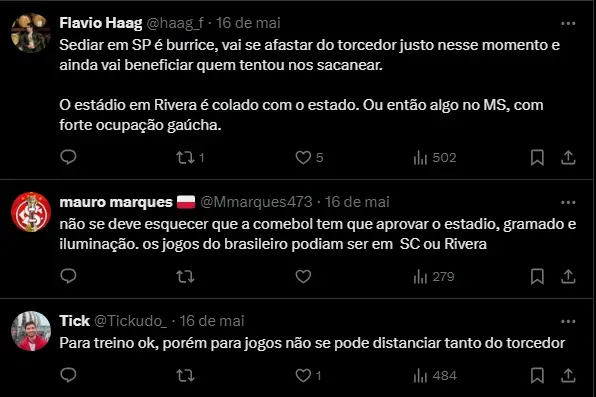Open more options on Tick's tweet
596x397 pixels.
[x=568, y=322]
